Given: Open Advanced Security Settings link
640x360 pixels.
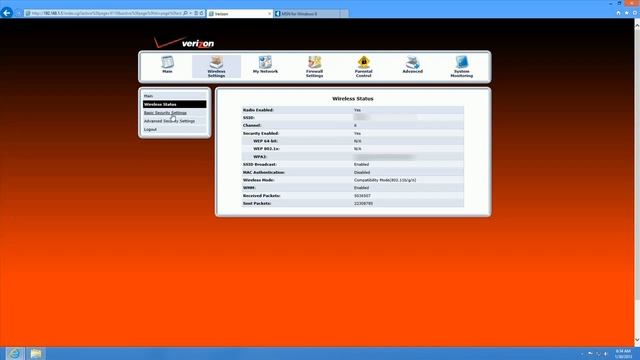Looking at the screenshot, I should (x=169, y=121).
